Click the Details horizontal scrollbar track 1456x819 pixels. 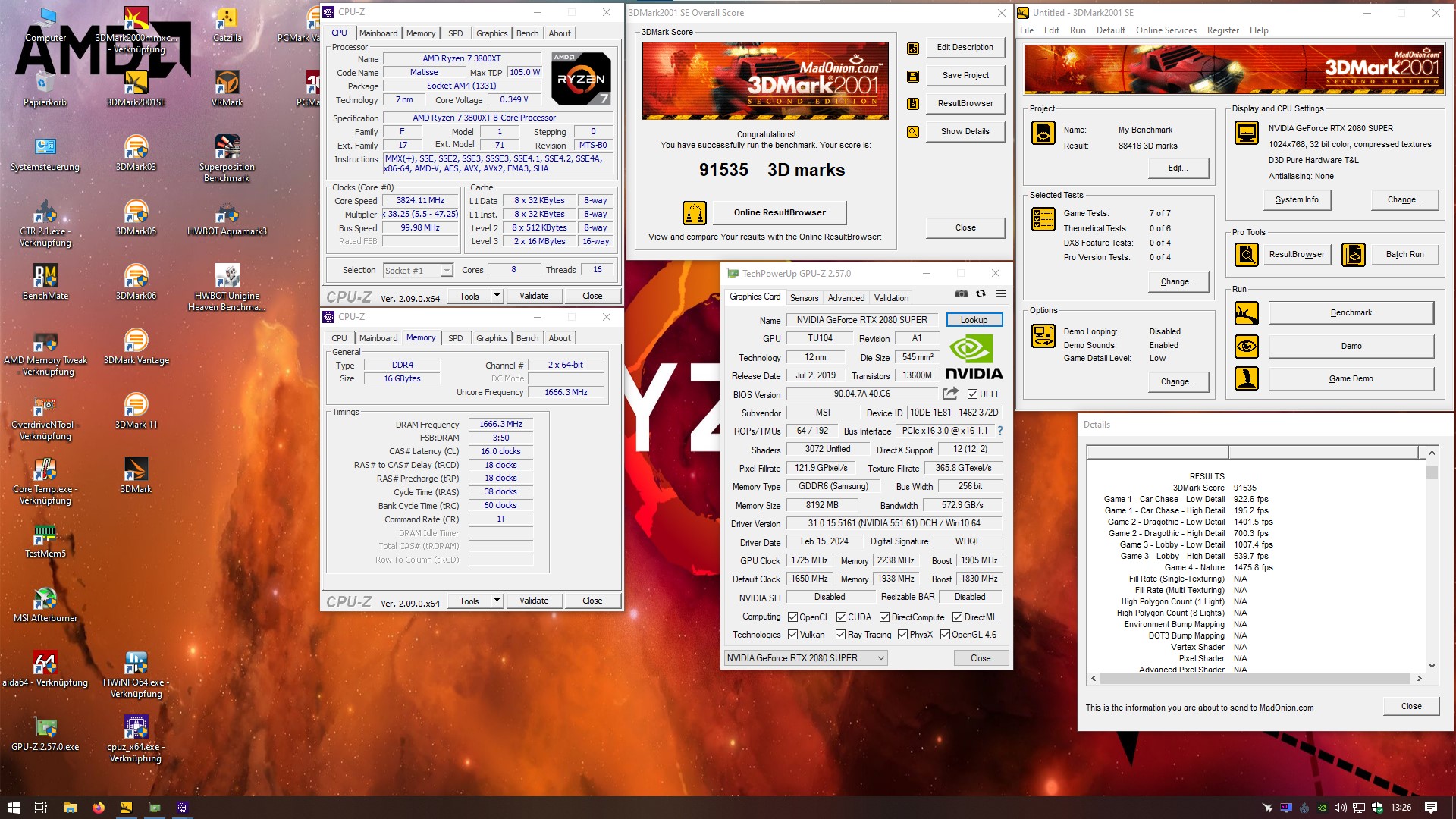1255,679
